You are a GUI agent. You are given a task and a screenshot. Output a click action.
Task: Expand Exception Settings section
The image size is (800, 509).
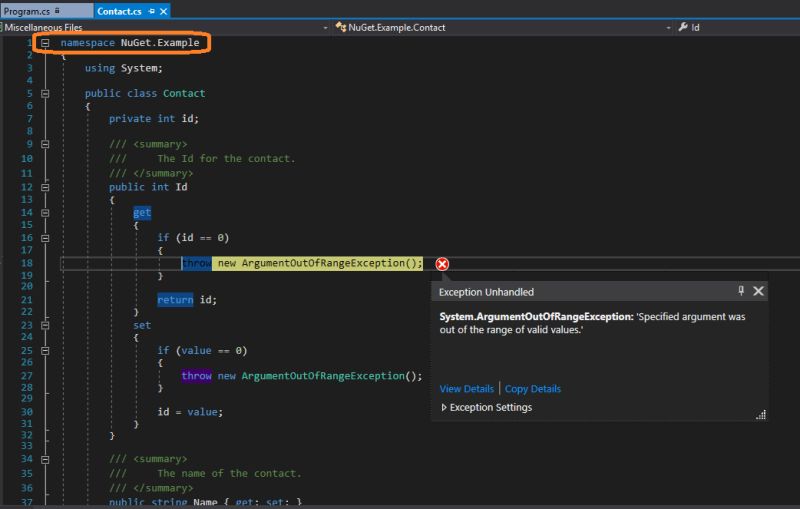444,408
